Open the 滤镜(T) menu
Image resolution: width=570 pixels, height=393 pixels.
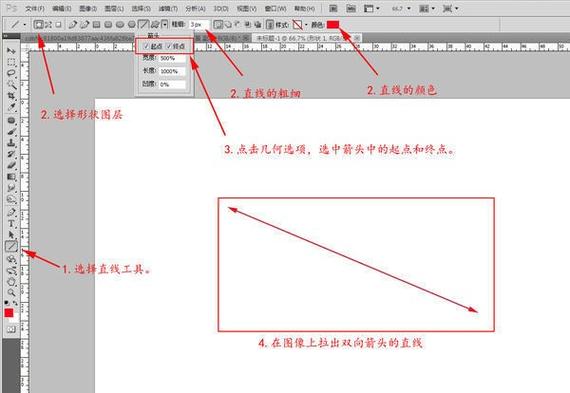pyautogui.click(x=168, y=8)
